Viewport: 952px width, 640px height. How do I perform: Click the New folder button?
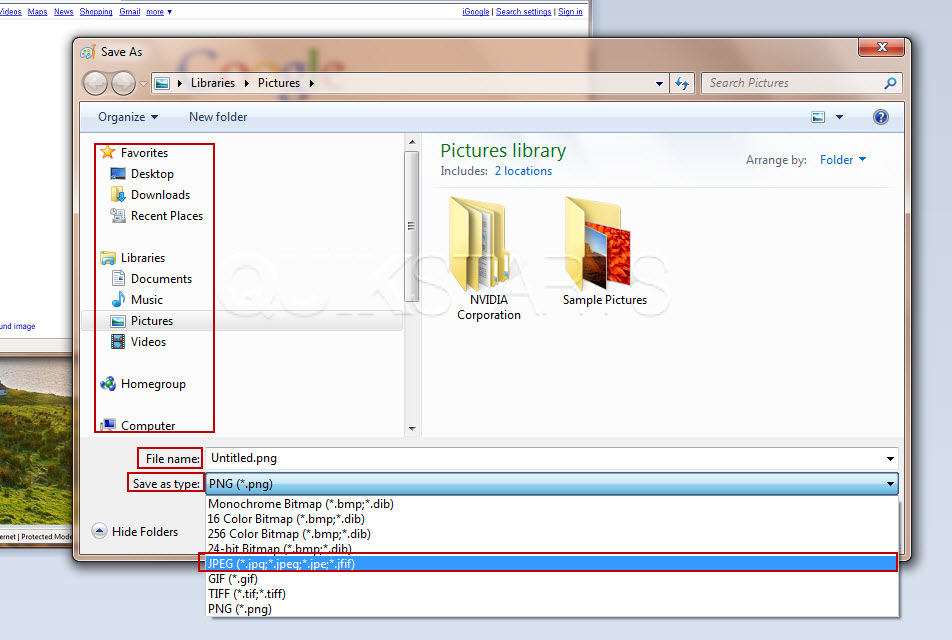pos(218,117)
